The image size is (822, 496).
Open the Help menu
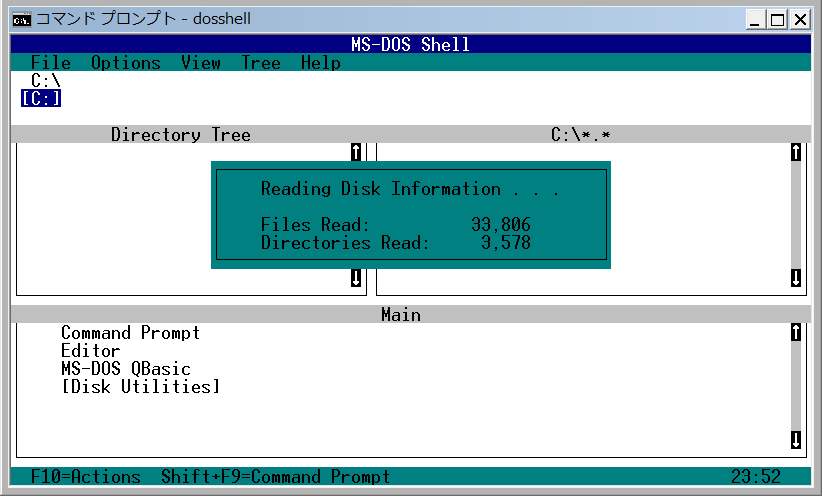click(x=321, y=62)
